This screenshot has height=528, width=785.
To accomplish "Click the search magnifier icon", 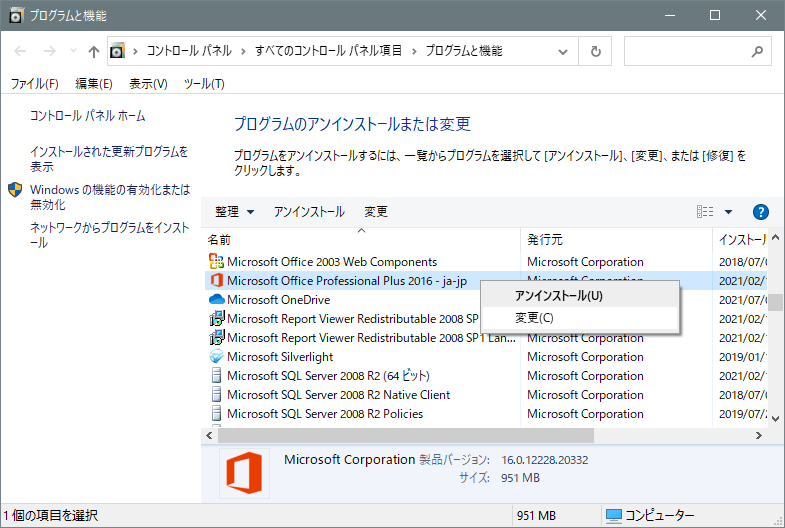I will pyautogui.click(x=759, y=51).
